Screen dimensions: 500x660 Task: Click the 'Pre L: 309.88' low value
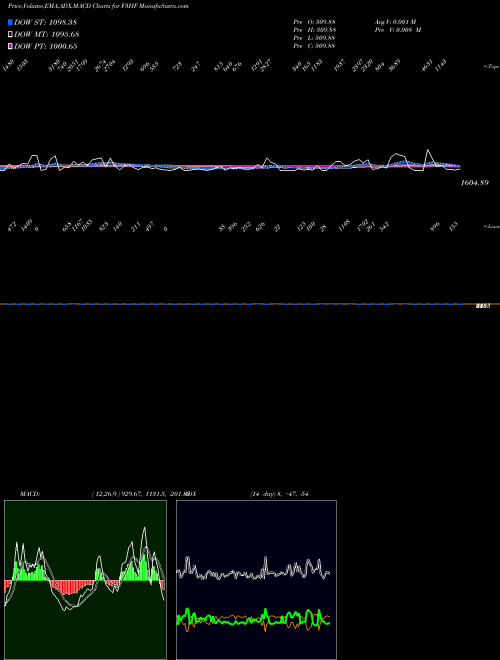point(314,38)
